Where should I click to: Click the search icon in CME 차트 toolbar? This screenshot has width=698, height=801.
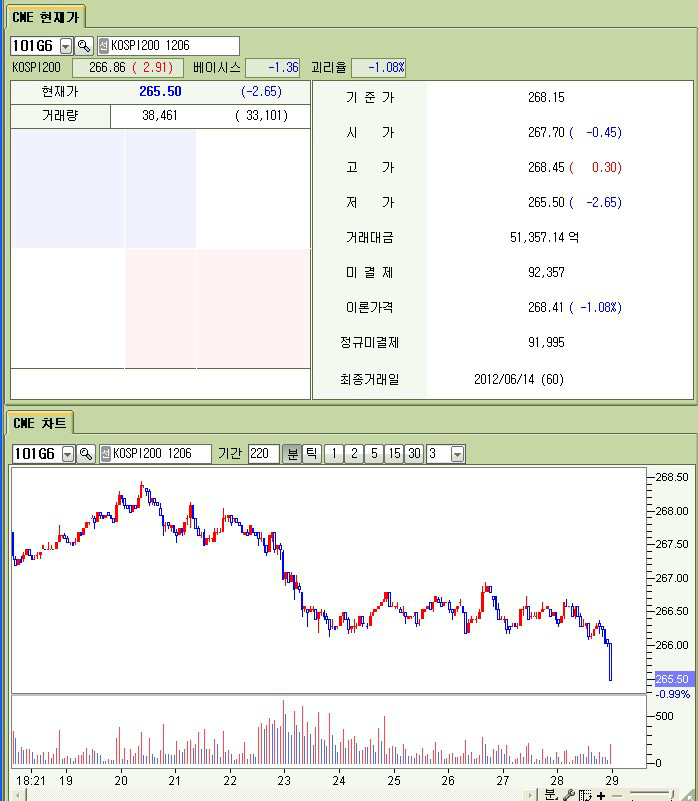[85, 454]
